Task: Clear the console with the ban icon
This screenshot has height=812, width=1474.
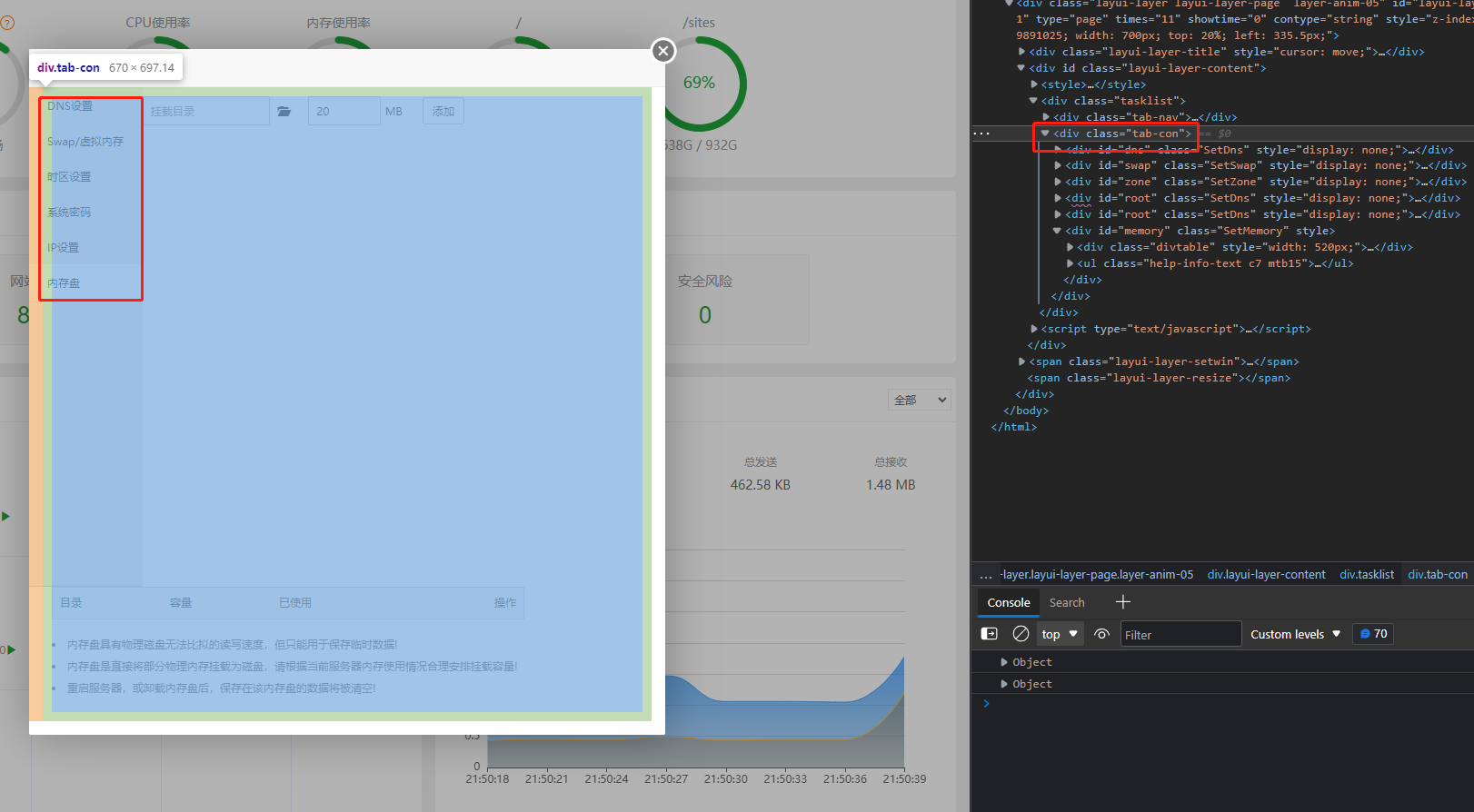Action: click(x=1021, y=634)
